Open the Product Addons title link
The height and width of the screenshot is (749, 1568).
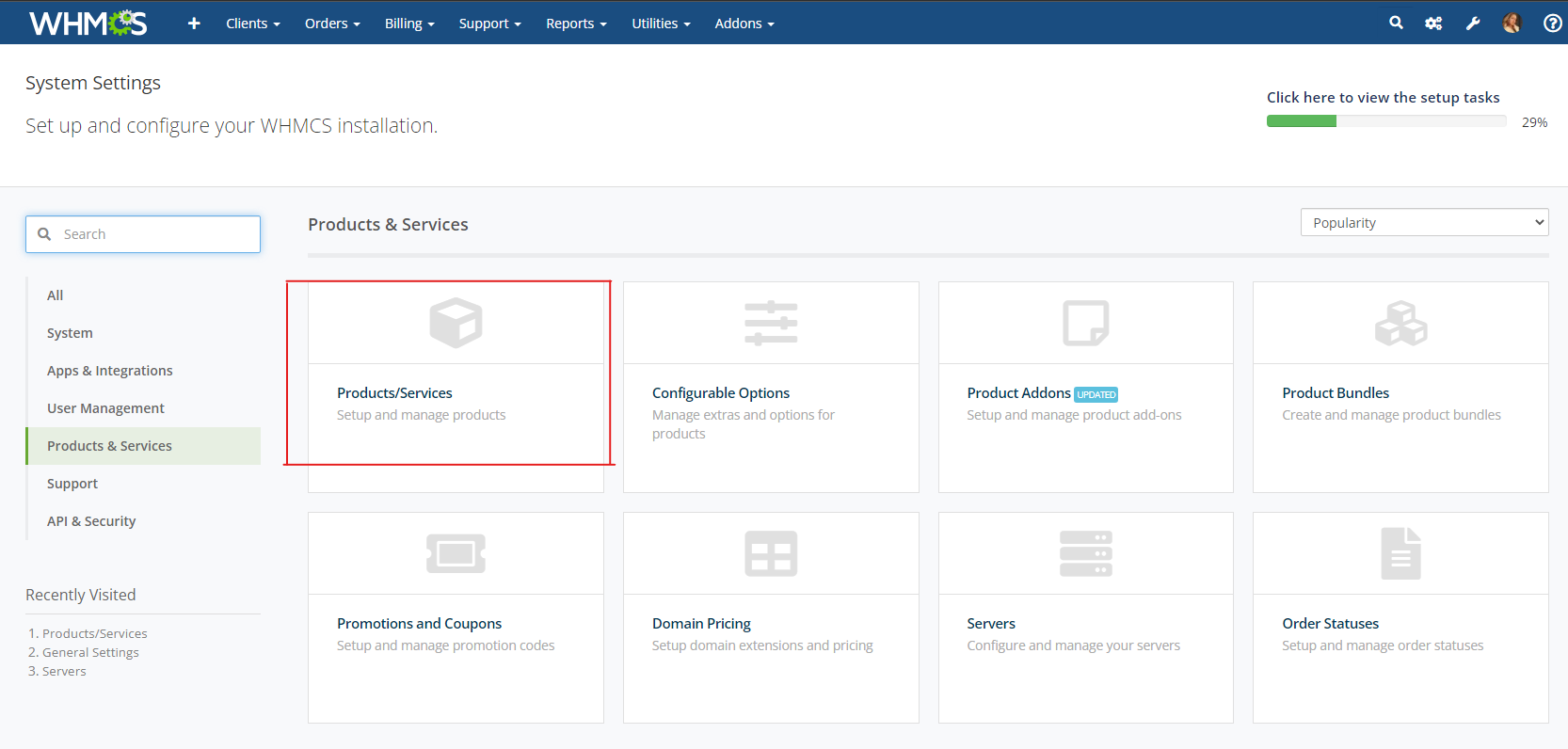point(1018,393)
